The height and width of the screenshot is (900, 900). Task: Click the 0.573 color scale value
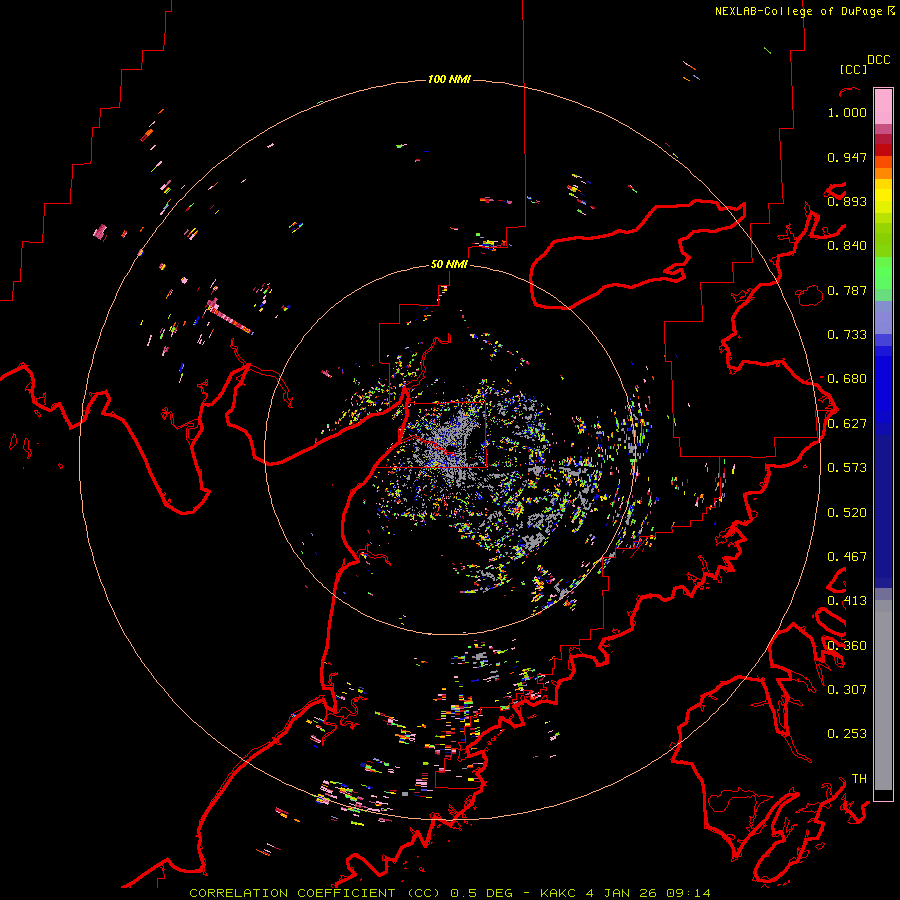847,468
